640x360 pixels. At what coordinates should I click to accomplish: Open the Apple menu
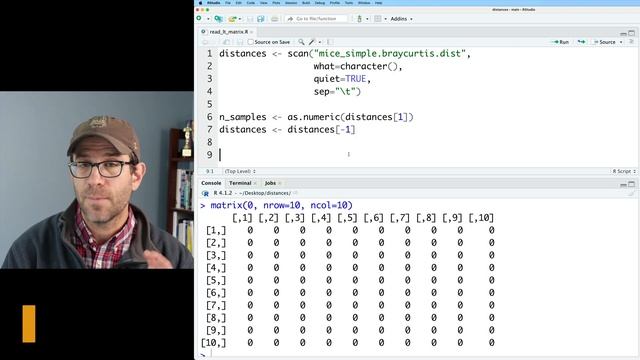coord(200,3)
